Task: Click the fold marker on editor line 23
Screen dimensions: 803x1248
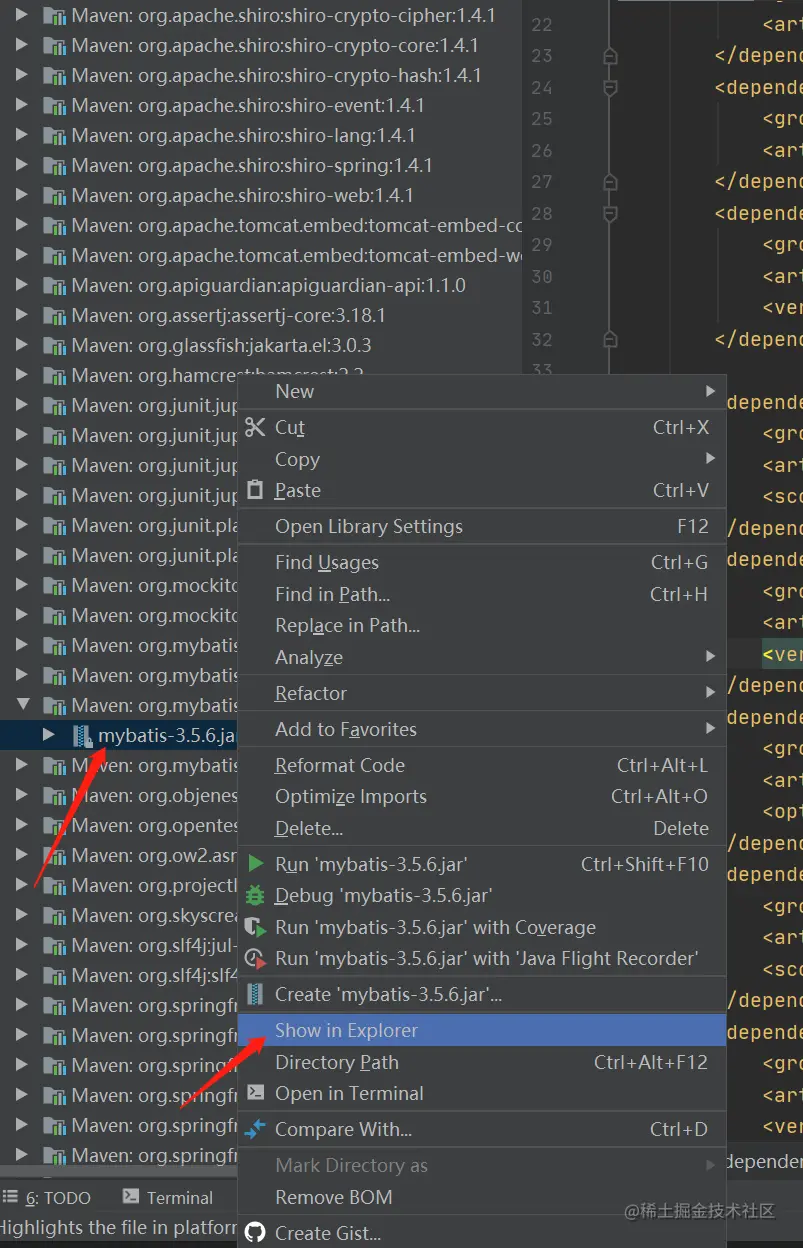Action: 610,56
